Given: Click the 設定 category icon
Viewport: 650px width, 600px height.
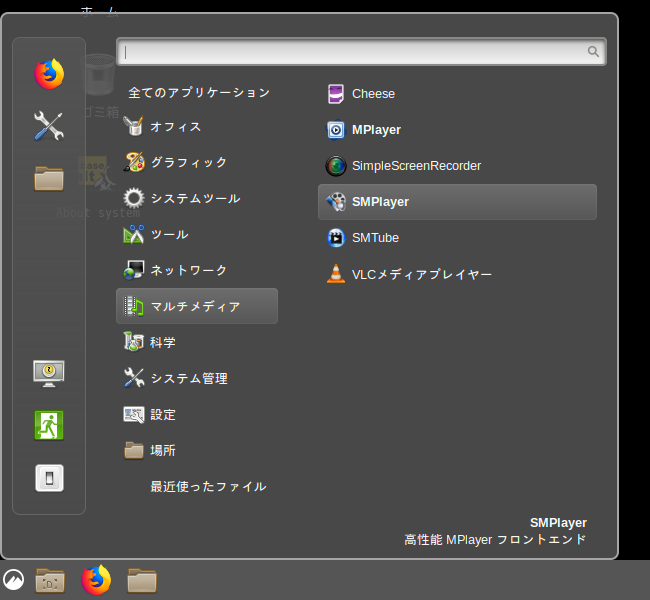Looking at the screenshot, I should (x=134, y=414).
